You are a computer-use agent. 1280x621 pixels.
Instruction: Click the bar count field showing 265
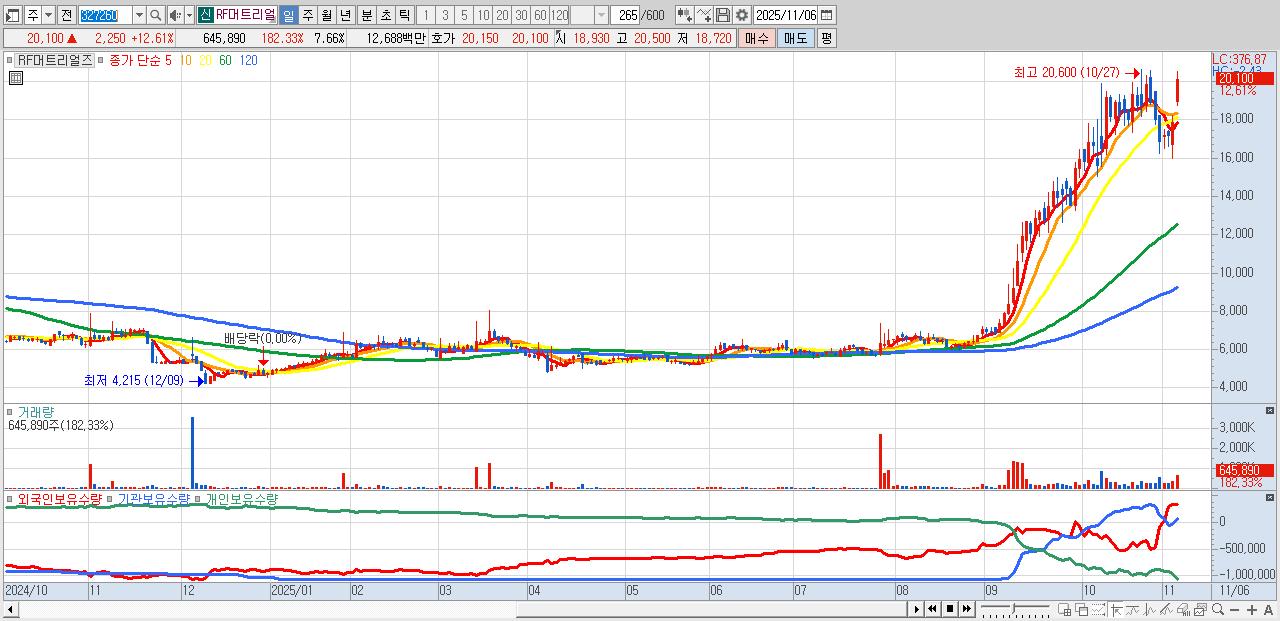[625, 15]
